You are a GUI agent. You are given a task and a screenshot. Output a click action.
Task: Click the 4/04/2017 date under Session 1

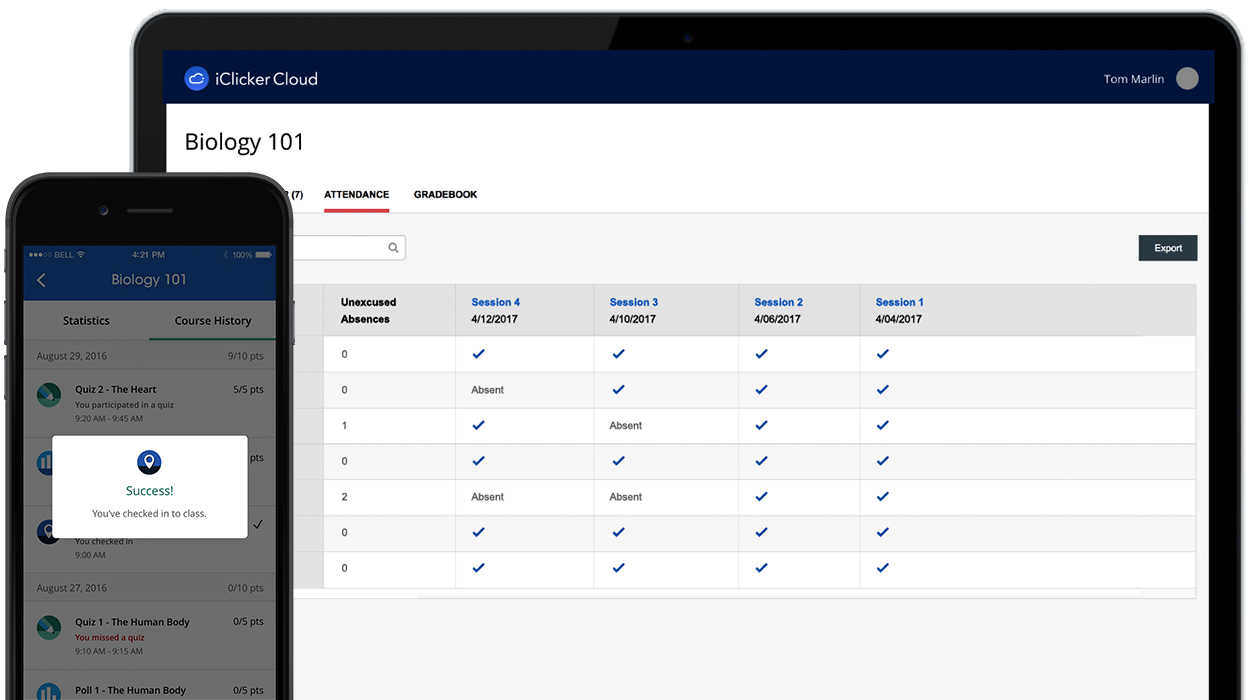899,320
